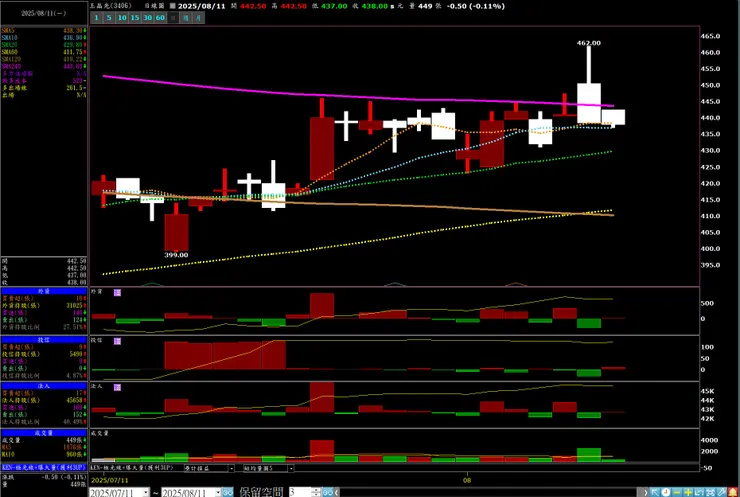Click the yellow minus zoom-out icon
The image size is (740, 497).
[677, 492]
